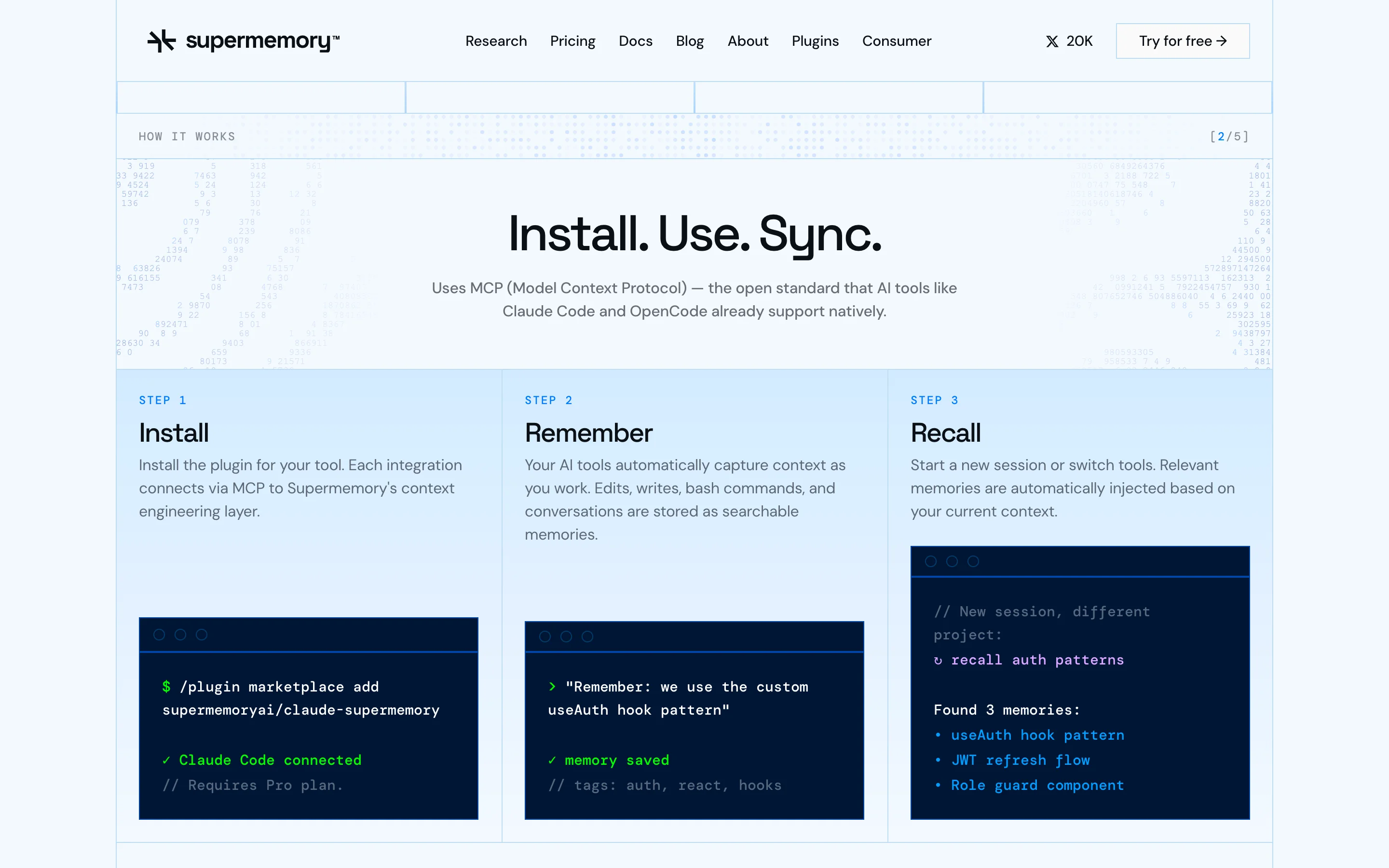1389x868 pixels.
Task: Select the second empty tab segment
Action: tap(550, 97)
